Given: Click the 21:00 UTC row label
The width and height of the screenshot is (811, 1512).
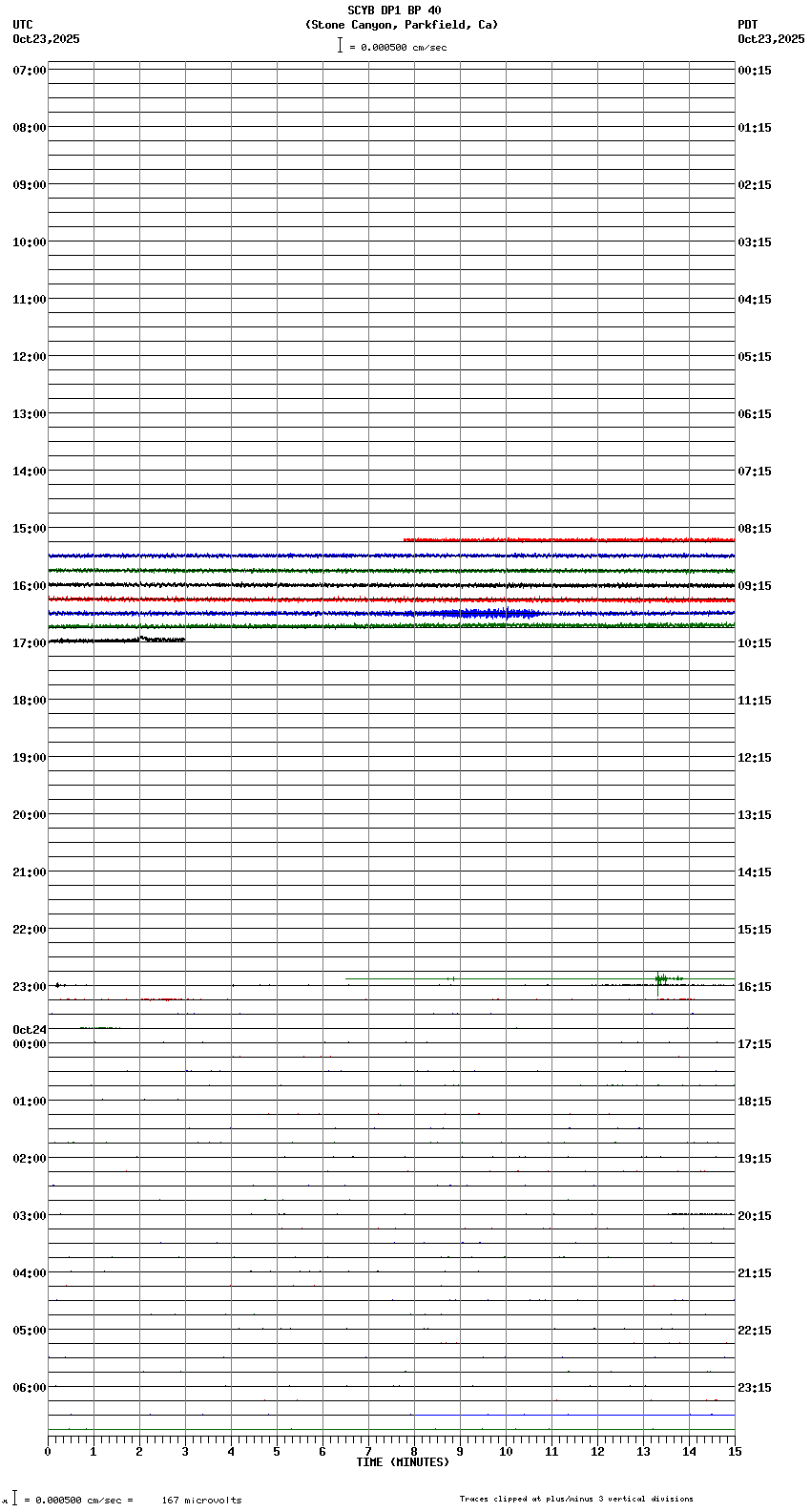Looking at the screenshot, I should tap(30, 872).
